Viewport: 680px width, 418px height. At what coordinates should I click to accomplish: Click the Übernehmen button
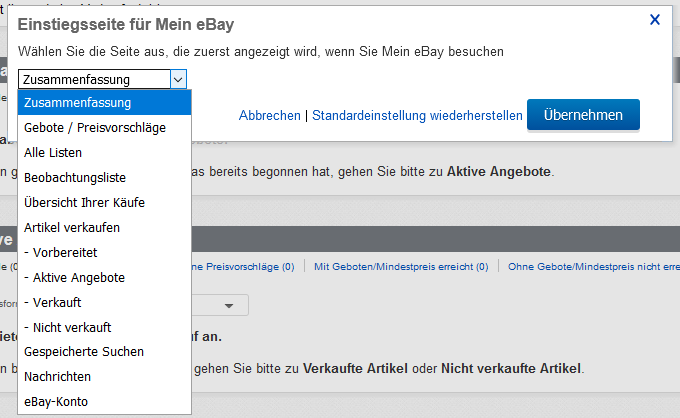(x=583, y=115)
